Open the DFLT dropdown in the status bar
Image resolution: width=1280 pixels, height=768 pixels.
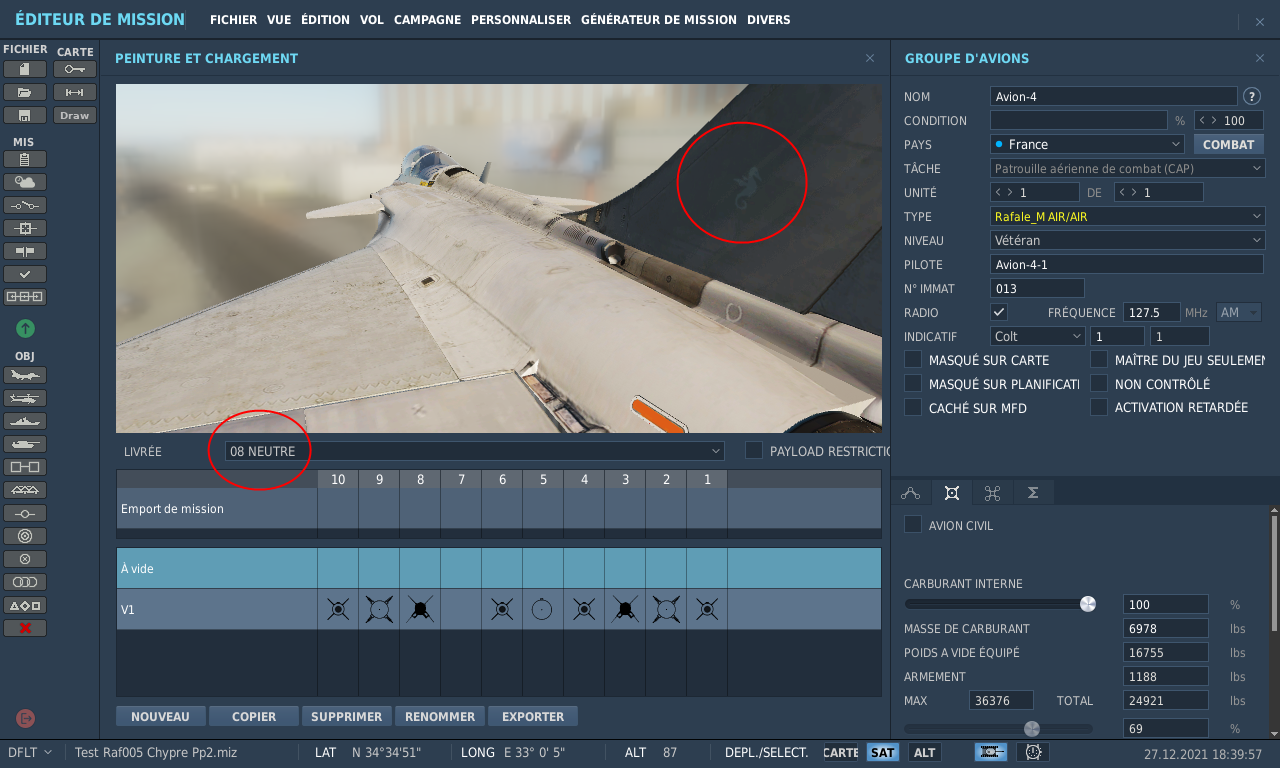30,753
